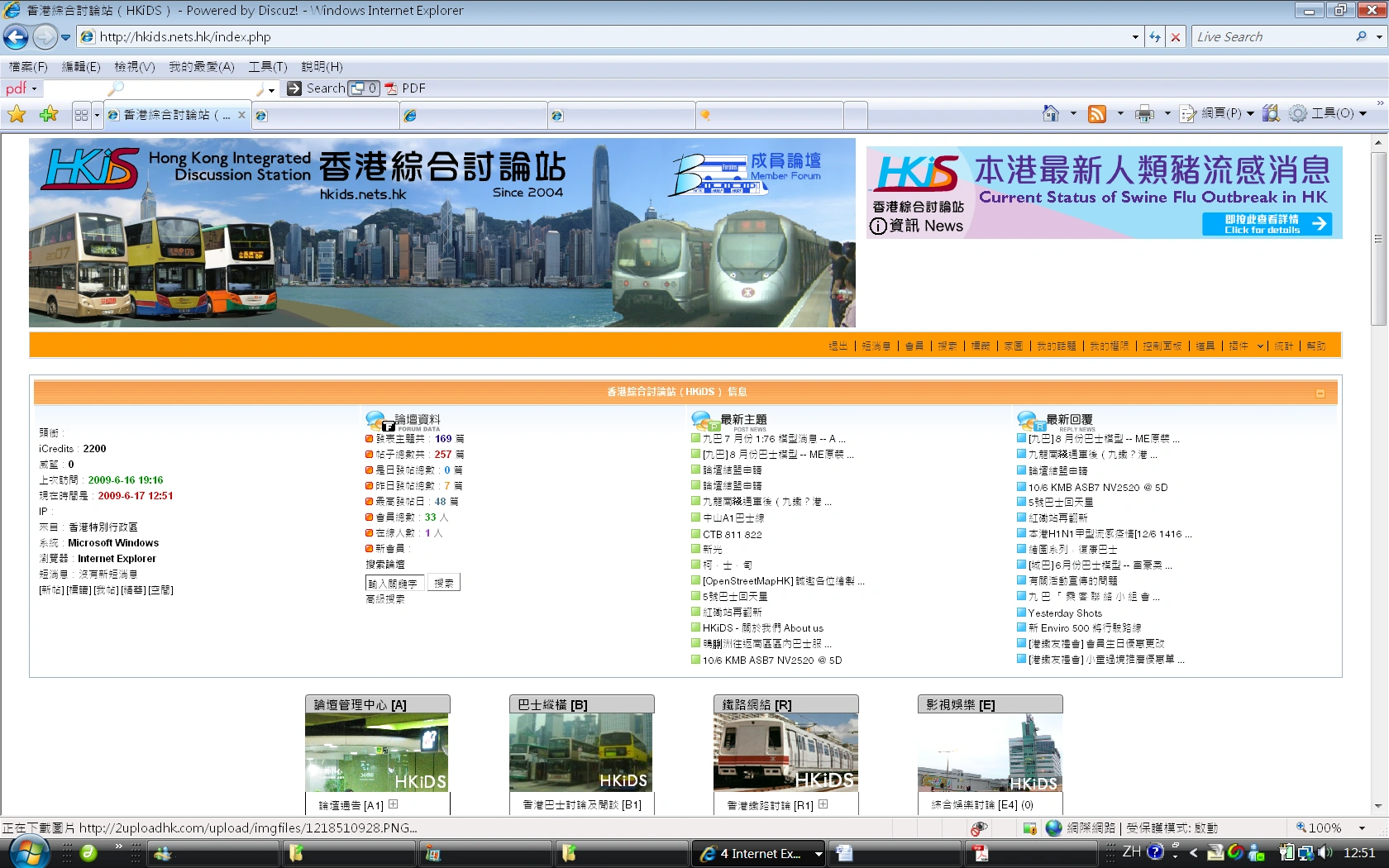Click the browser Back arrow button
This screenshot has height=868, width=1389.
(16, 36)
